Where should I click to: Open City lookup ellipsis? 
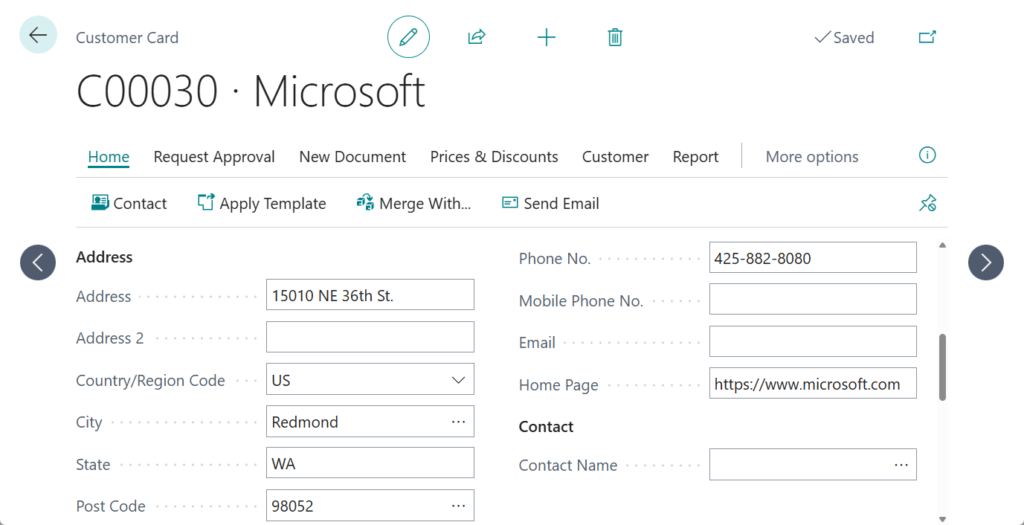click(458, 422)
